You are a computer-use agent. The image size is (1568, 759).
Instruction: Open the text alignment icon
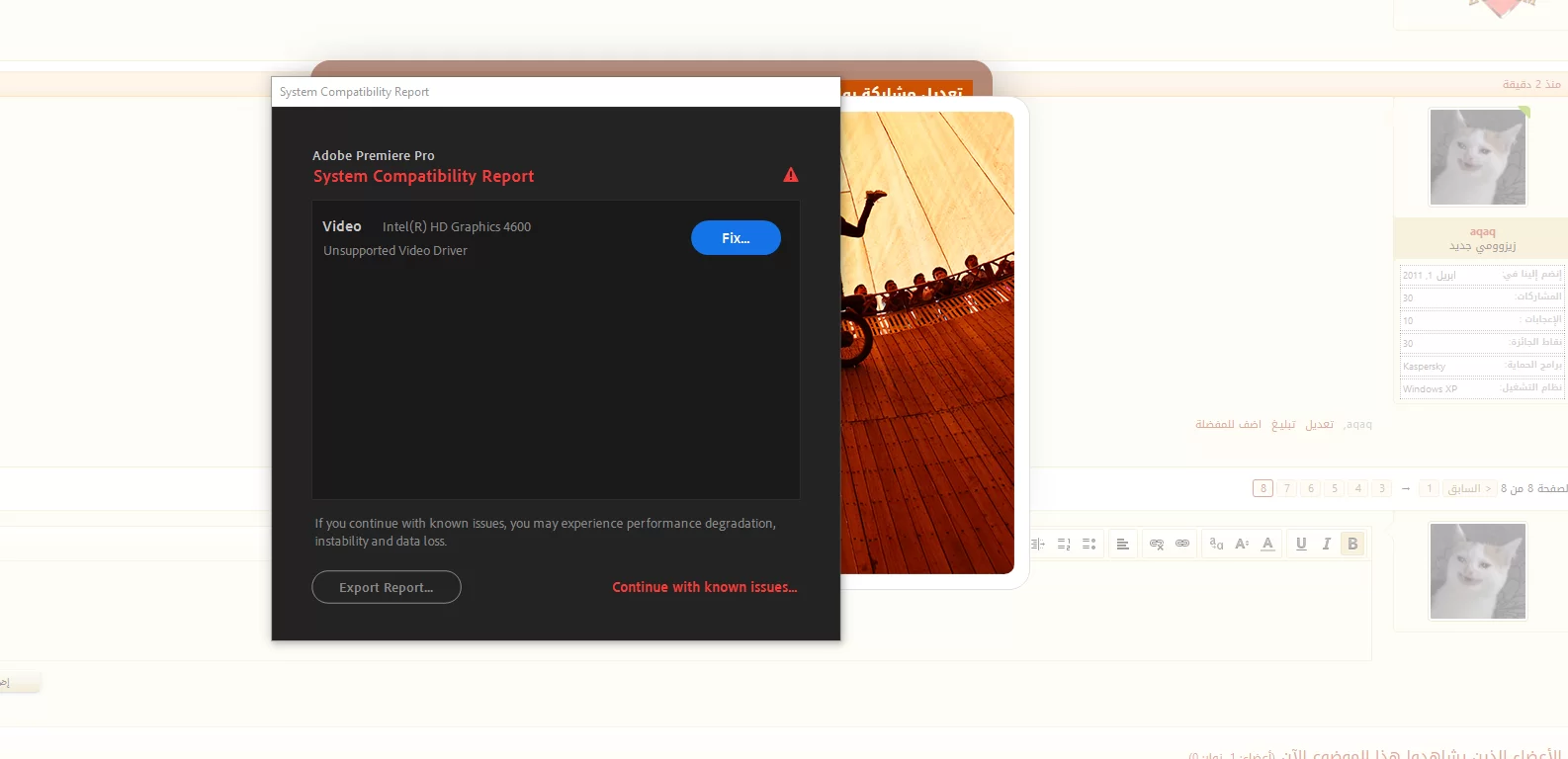(1122, 544)
